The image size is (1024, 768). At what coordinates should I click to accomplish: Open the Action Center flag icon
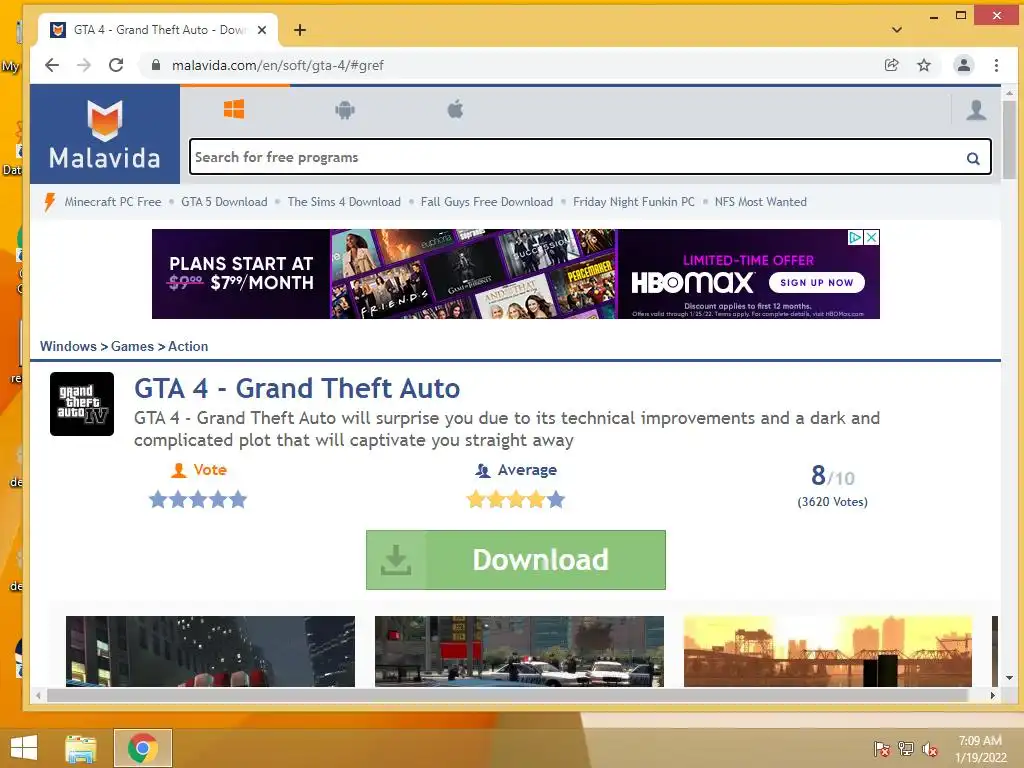click(x=881, y=749)
